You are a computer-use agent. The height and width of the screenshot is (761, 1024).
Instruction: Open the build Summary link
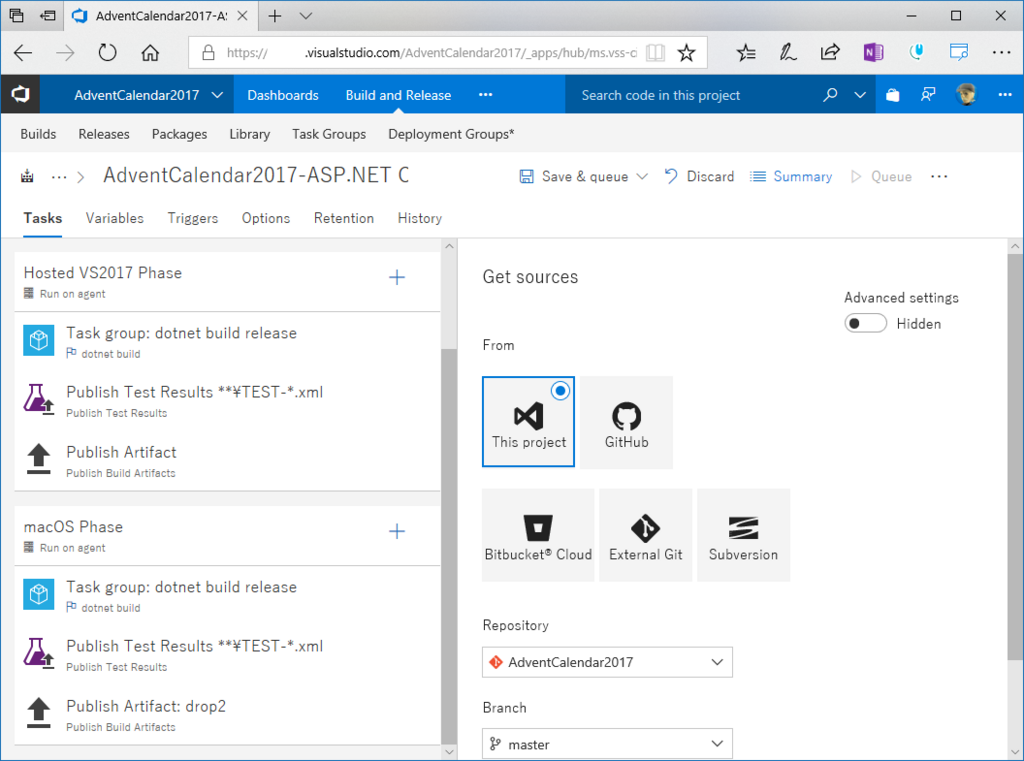click(791, 176)
